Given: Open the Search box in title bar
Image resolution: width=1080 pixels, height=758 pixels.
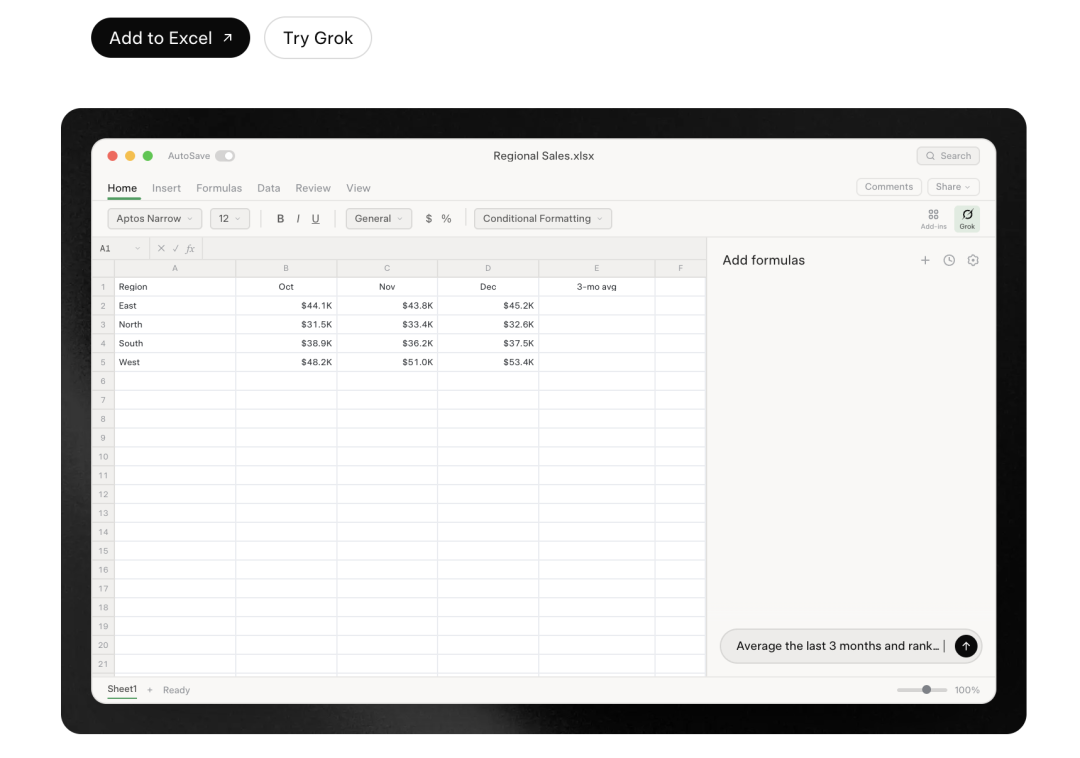Looking at the screenshot, I should (948, 156).
